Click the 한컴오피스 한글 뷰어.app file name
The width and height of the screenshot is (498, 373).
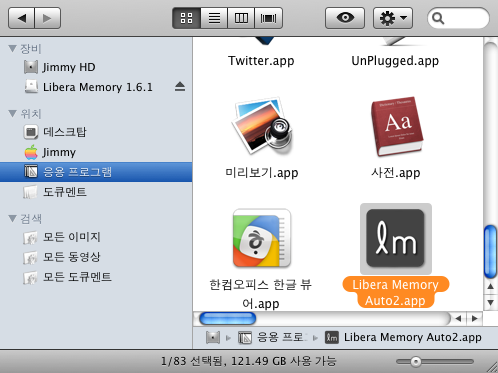(x=261, y=294)
